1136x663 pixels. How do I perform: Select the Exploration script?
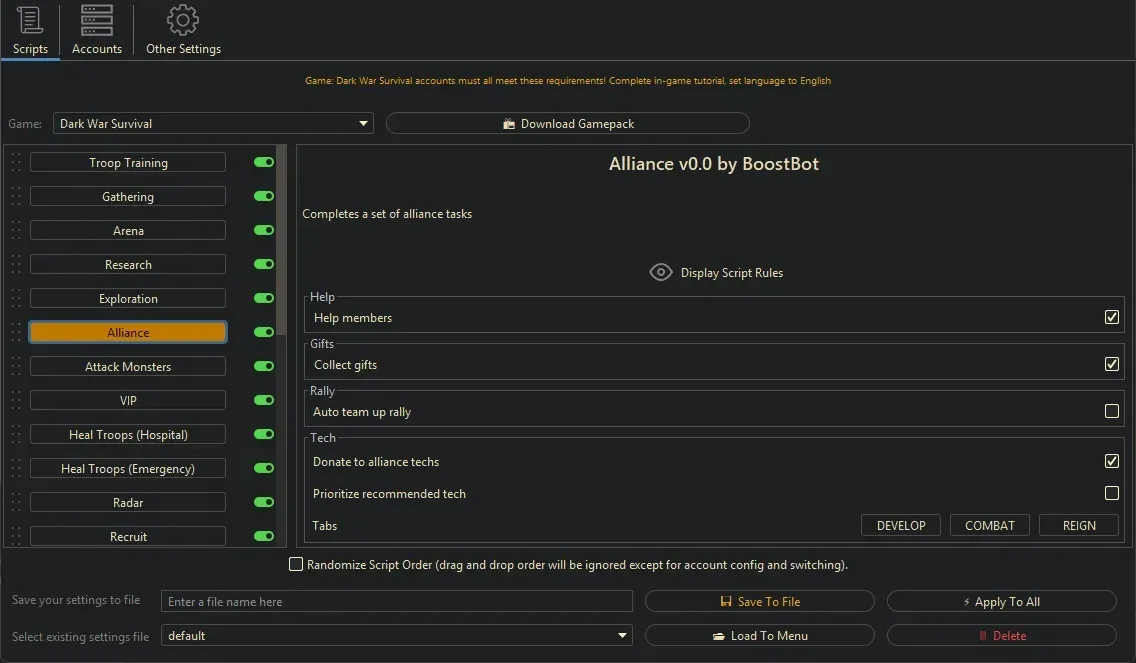click(x=128, y=299)
